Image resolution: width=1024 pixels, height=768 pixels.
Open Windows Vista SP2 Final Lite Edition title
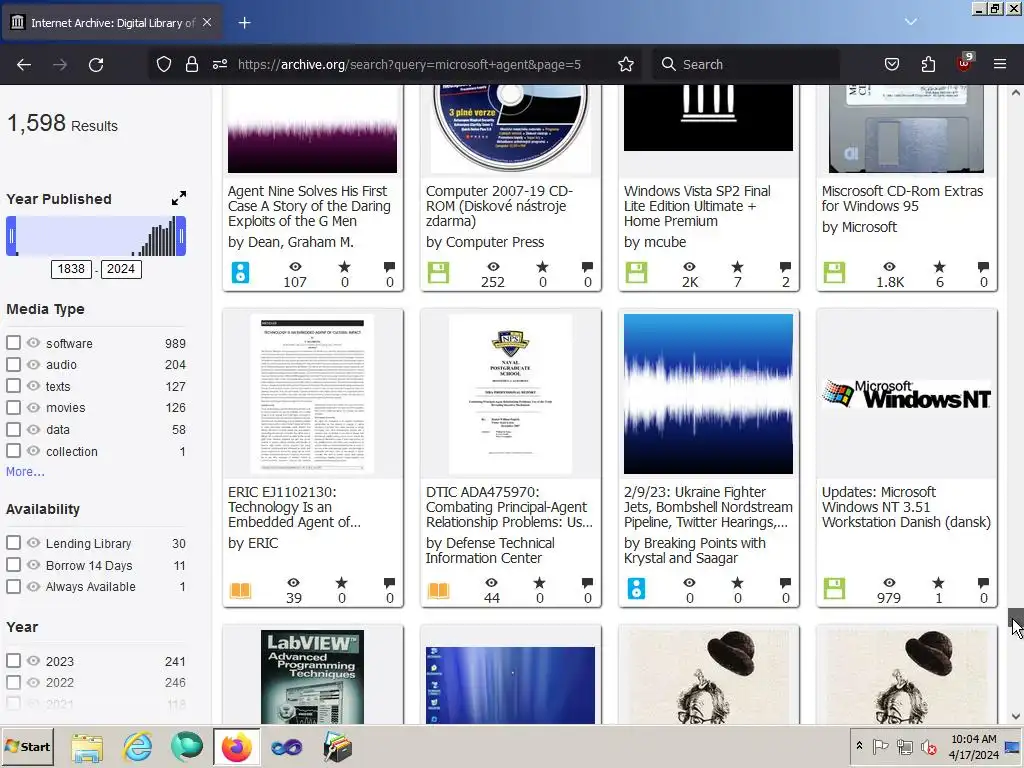click(x=697, y=206)
